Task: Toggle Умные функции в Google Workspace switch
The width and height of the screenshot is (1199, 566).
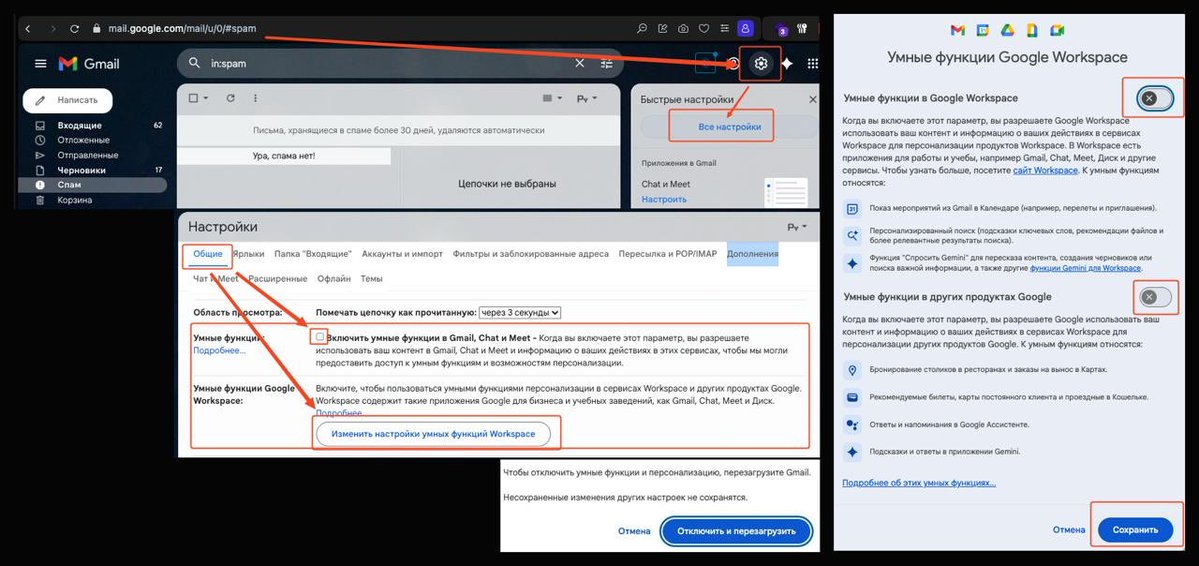Action: 1155,99
